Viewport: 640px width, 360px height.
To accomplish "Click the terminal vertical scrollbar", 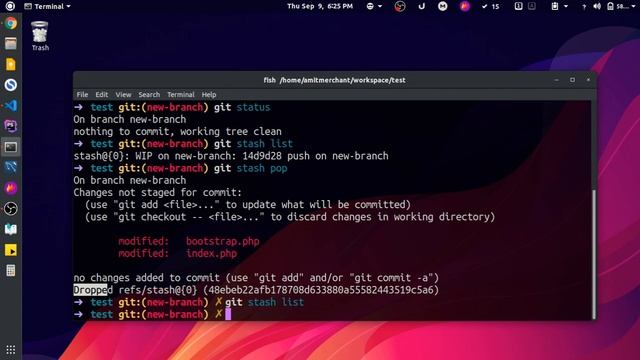I will click(x=593, y=253).
